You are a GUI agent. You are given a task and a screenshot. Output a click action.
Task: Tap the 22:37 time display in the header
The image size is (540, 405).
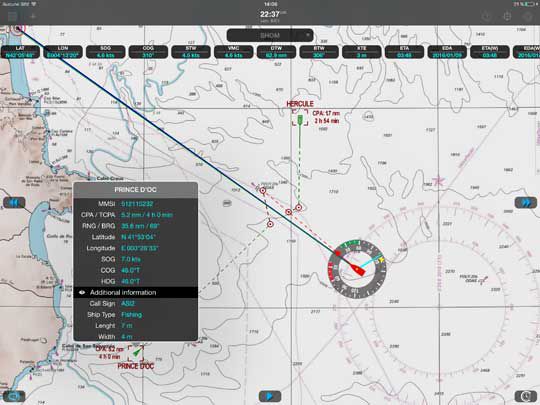(270, 14)
